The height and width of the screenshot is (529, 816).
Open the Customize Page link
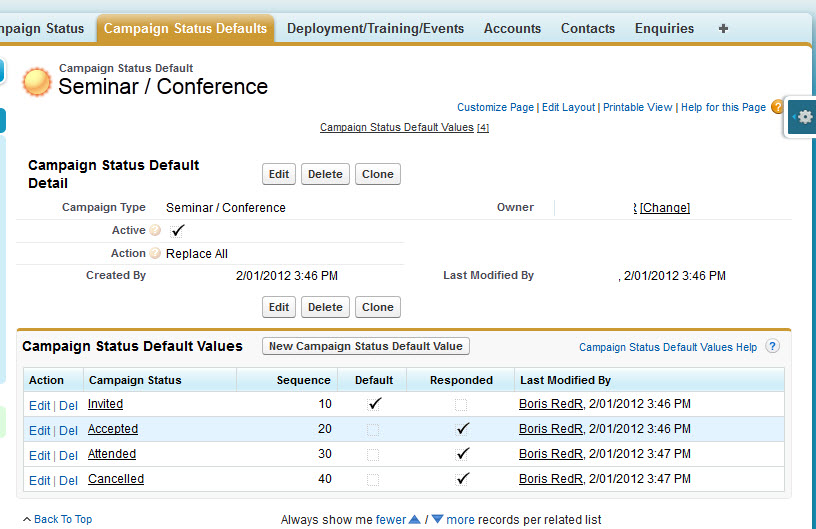coord(495,107)
